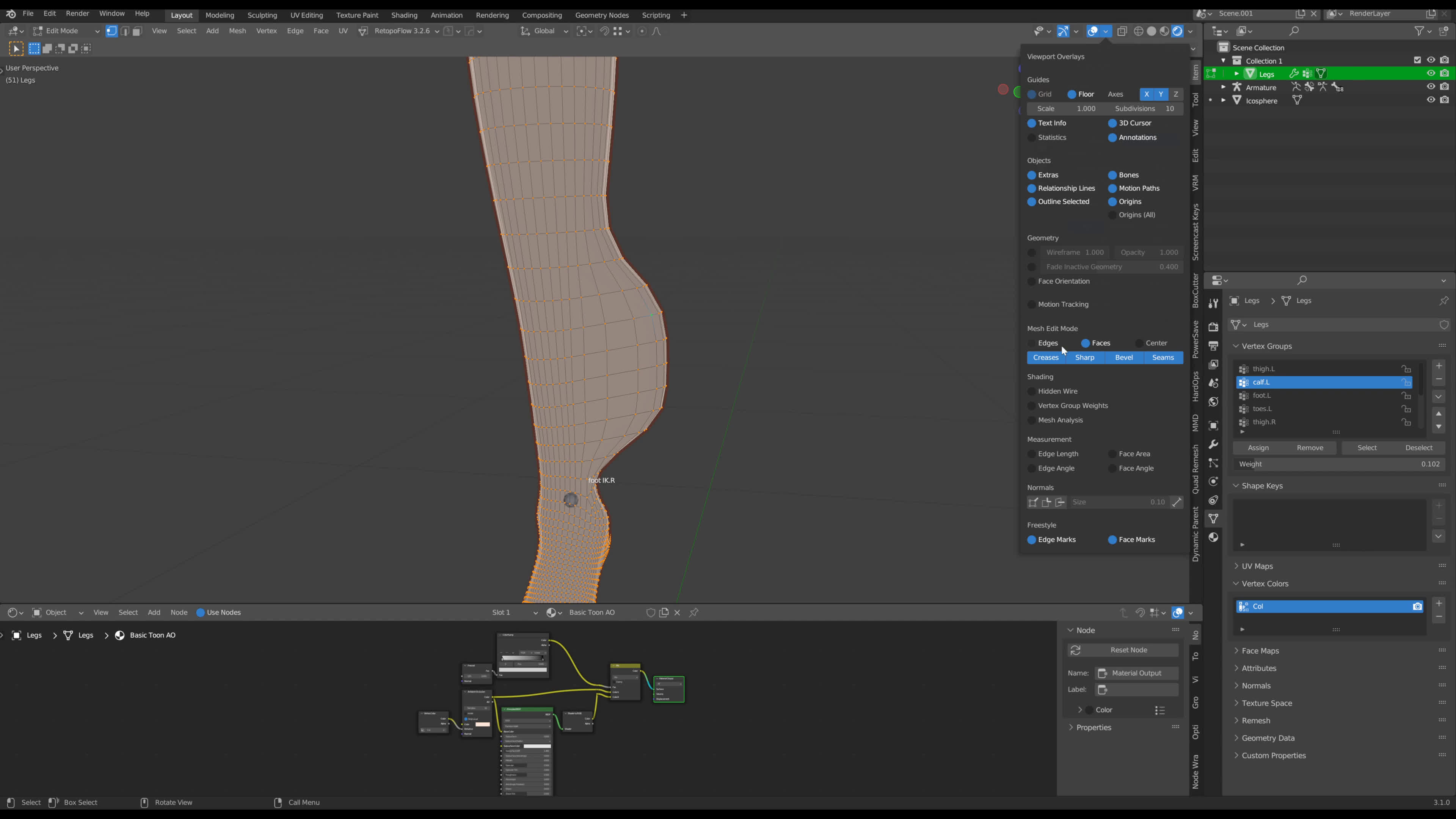Expand the Icosphere tree item

pos(1222,100)
